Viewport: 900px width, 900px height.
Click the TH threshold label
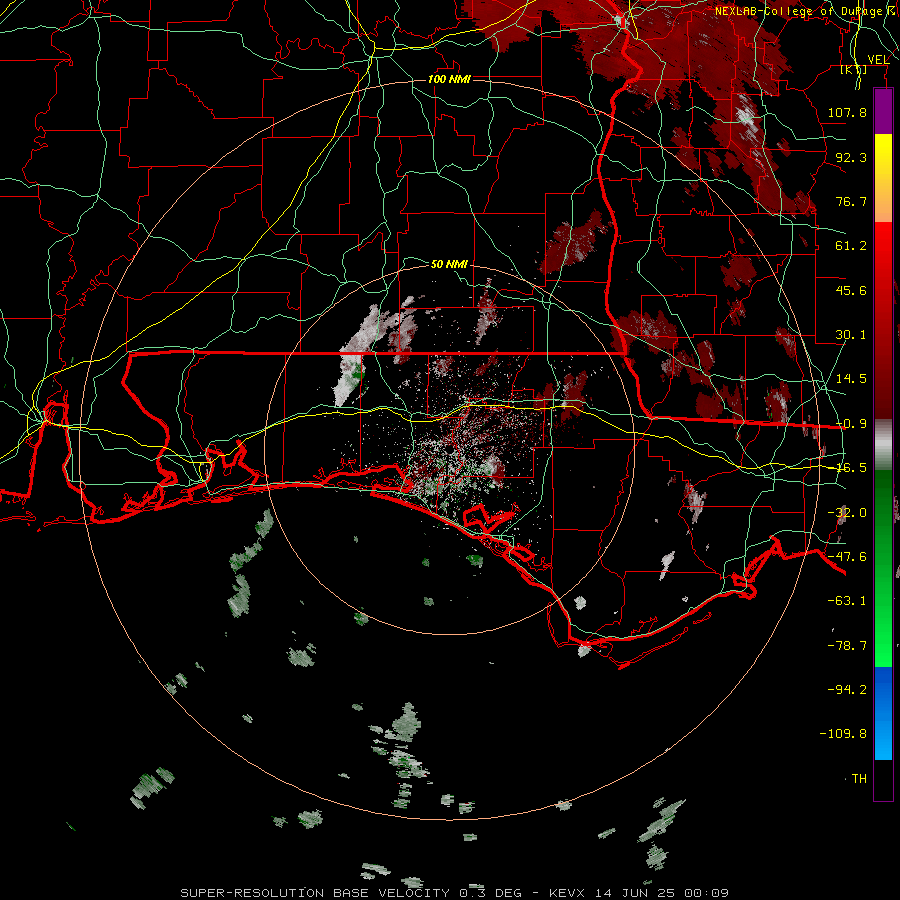(x=859, y=779)
